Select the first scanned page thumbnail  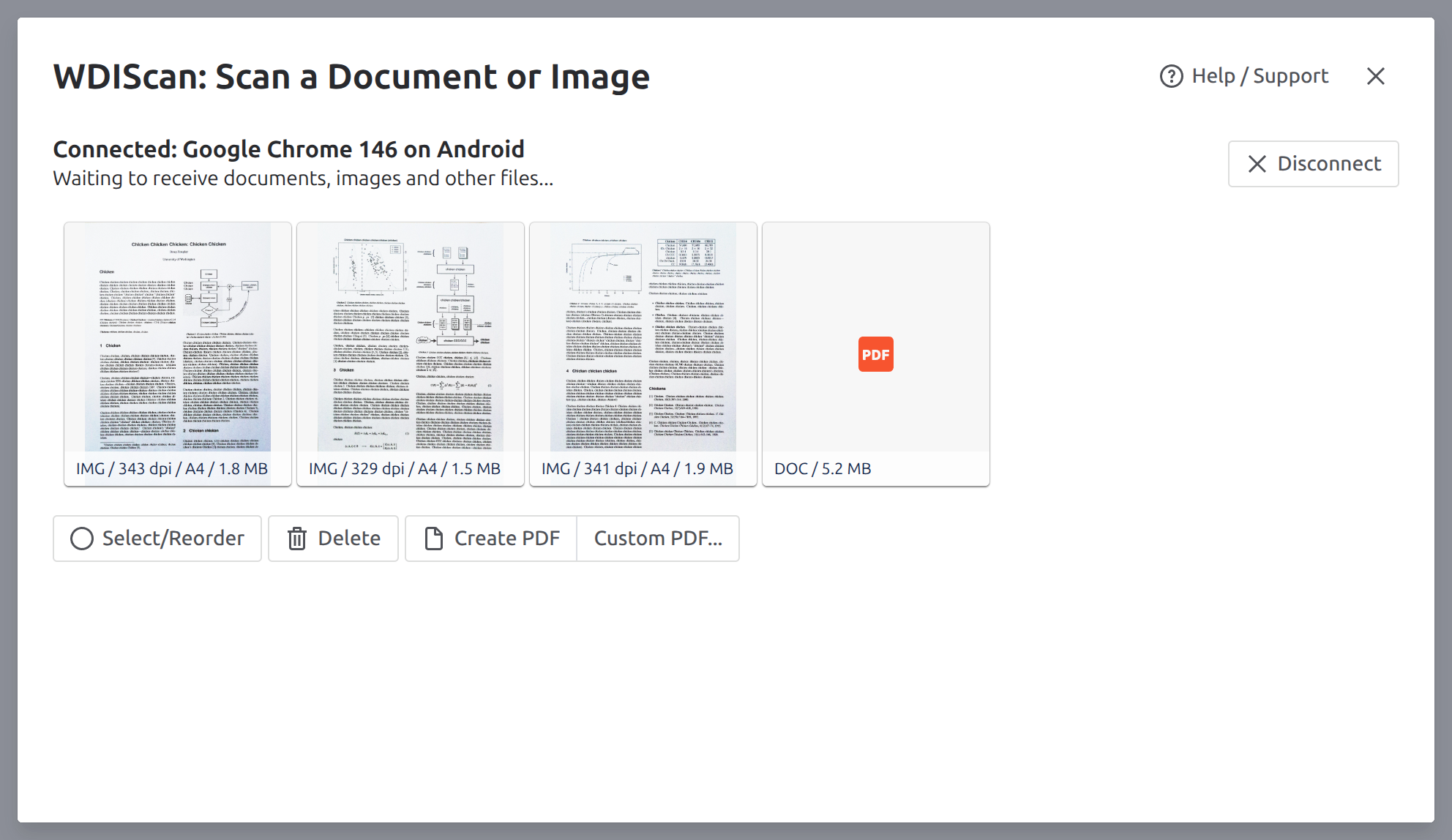tap(177, 337)
